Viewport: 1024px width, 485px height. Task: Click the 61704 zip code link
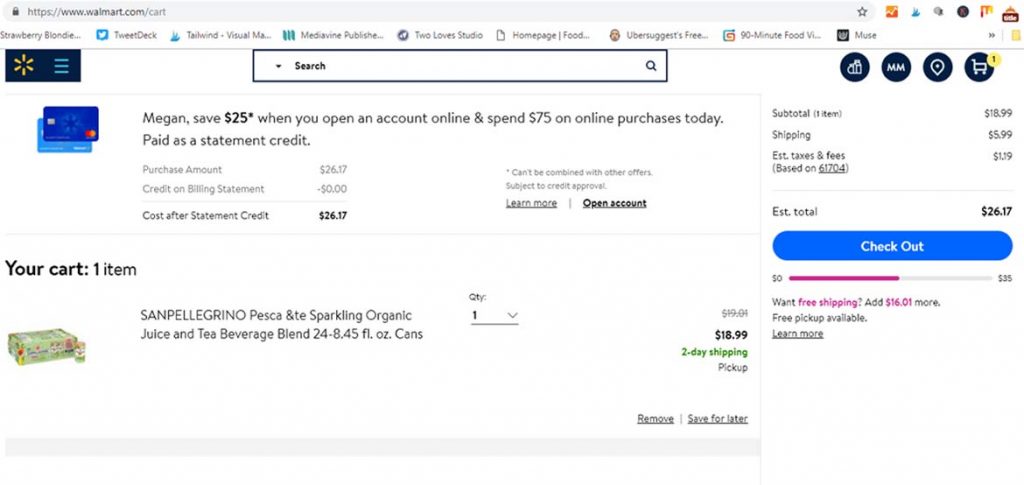pyautogui.click(x=833, y=168)
